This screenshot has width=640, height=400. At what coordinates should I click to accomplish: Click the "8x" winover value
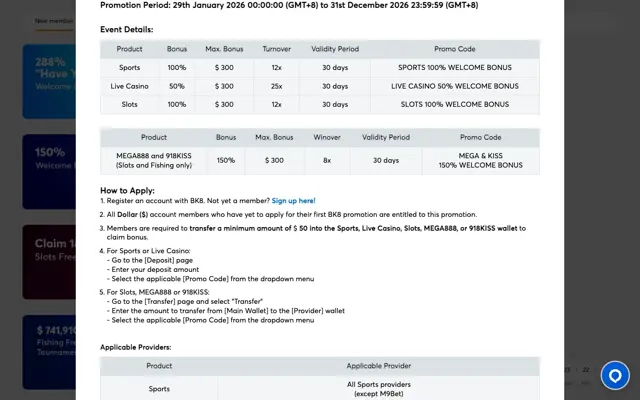pyautogui.click(x=327, y=160)
